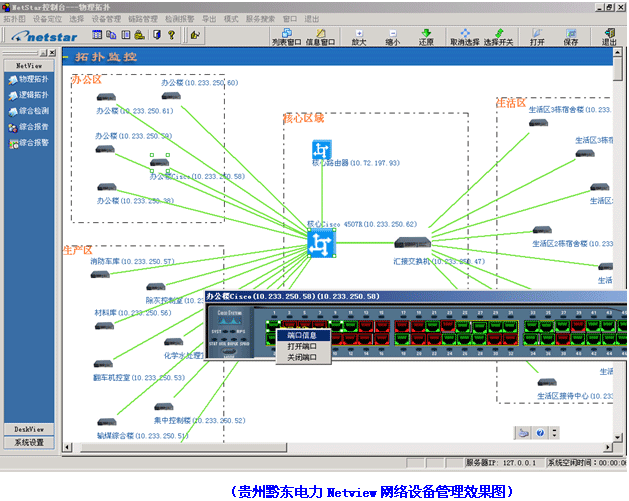Click the netstar logo
This screenshot has width=629, height=501.
(44, 37)
